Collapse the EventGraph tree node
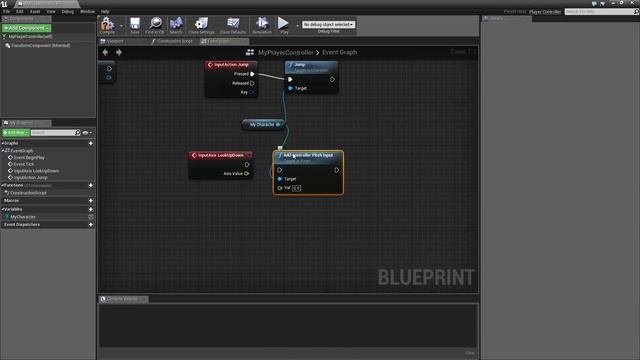Image resolution: width=640 pixels, height=360 pixels. click(x=2, y=151)
